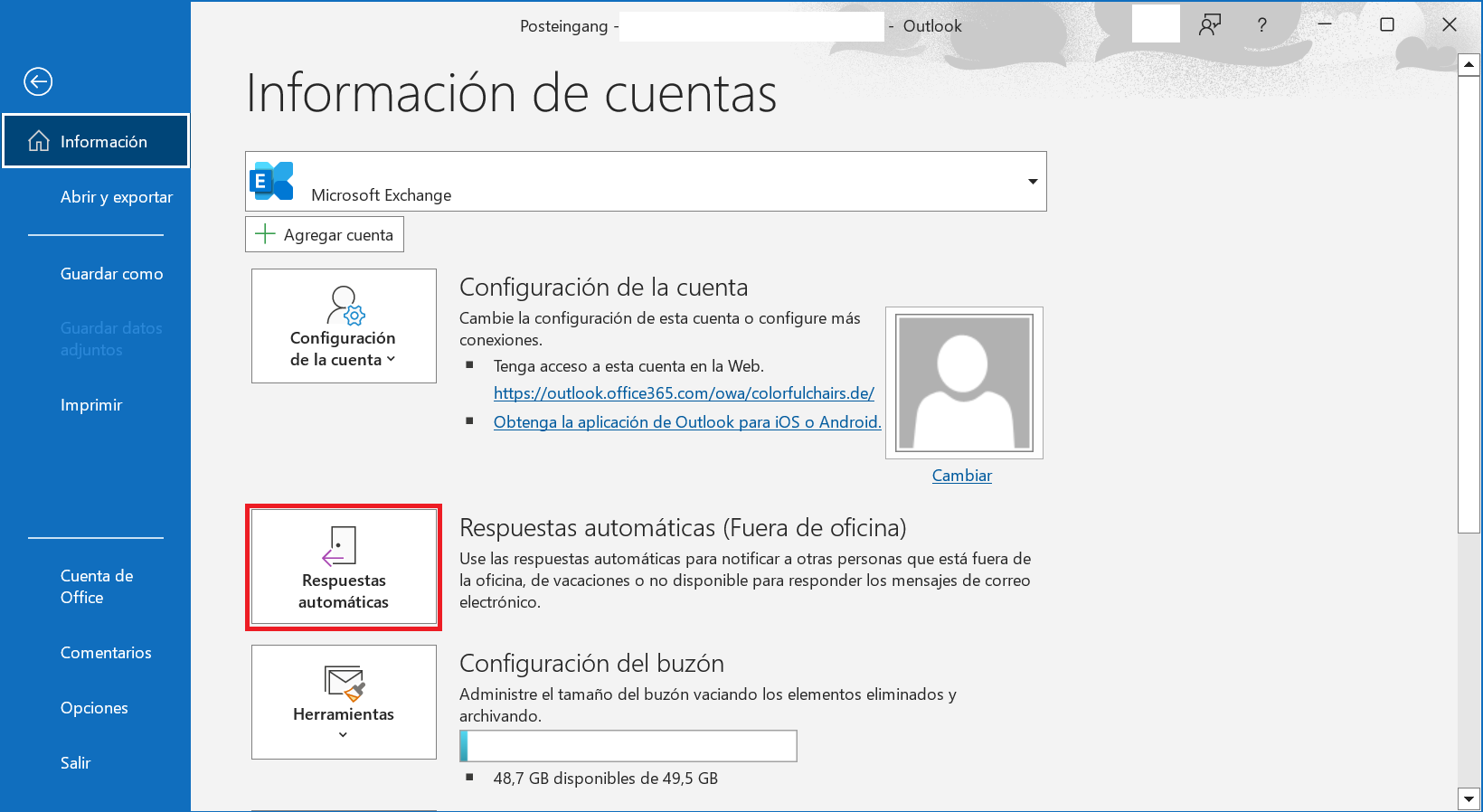Click the vertical scrollbar thumb
The image size is (1483, 812).
1469,305
